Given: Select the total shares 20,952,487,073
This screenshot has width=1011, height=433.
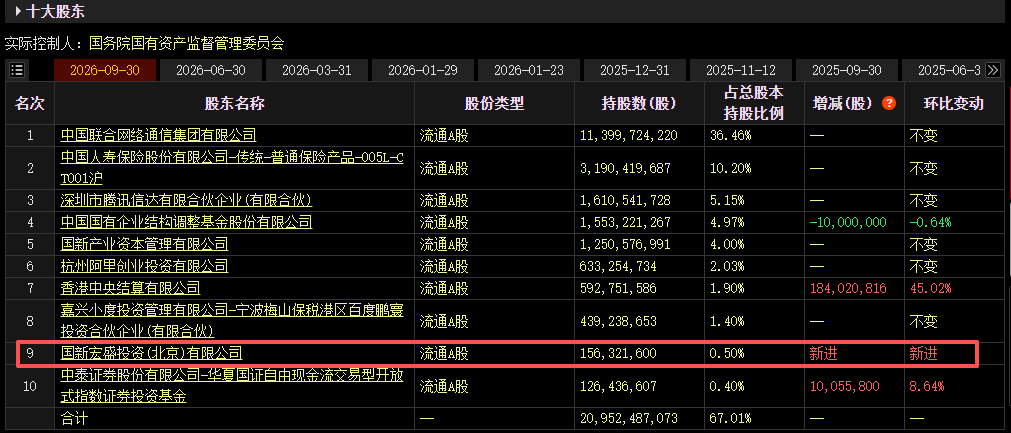Looking at the screenshot, I should tap(629, 419).
